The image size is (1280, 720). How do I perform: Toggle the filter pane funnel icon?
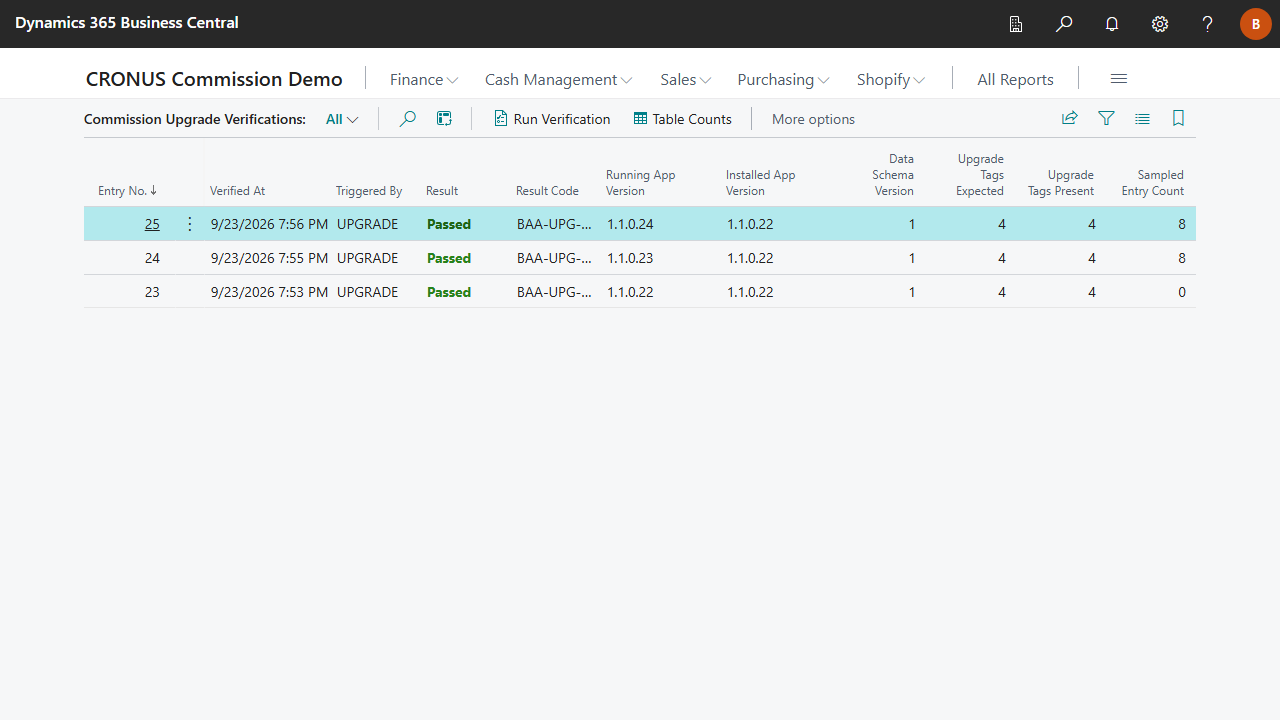click(x=1106, y=118)
